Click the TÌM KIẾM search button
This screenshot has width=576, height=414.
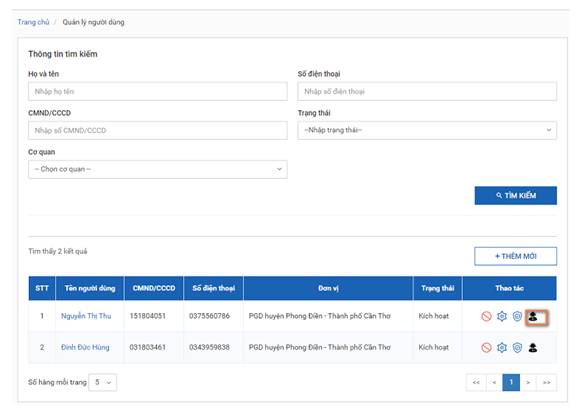(x=516, y=196)
